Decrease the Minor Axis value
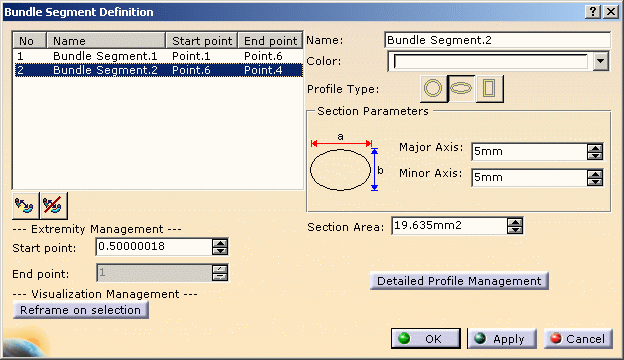The width and height of the screenshot is (624, 360). [595, 181]
